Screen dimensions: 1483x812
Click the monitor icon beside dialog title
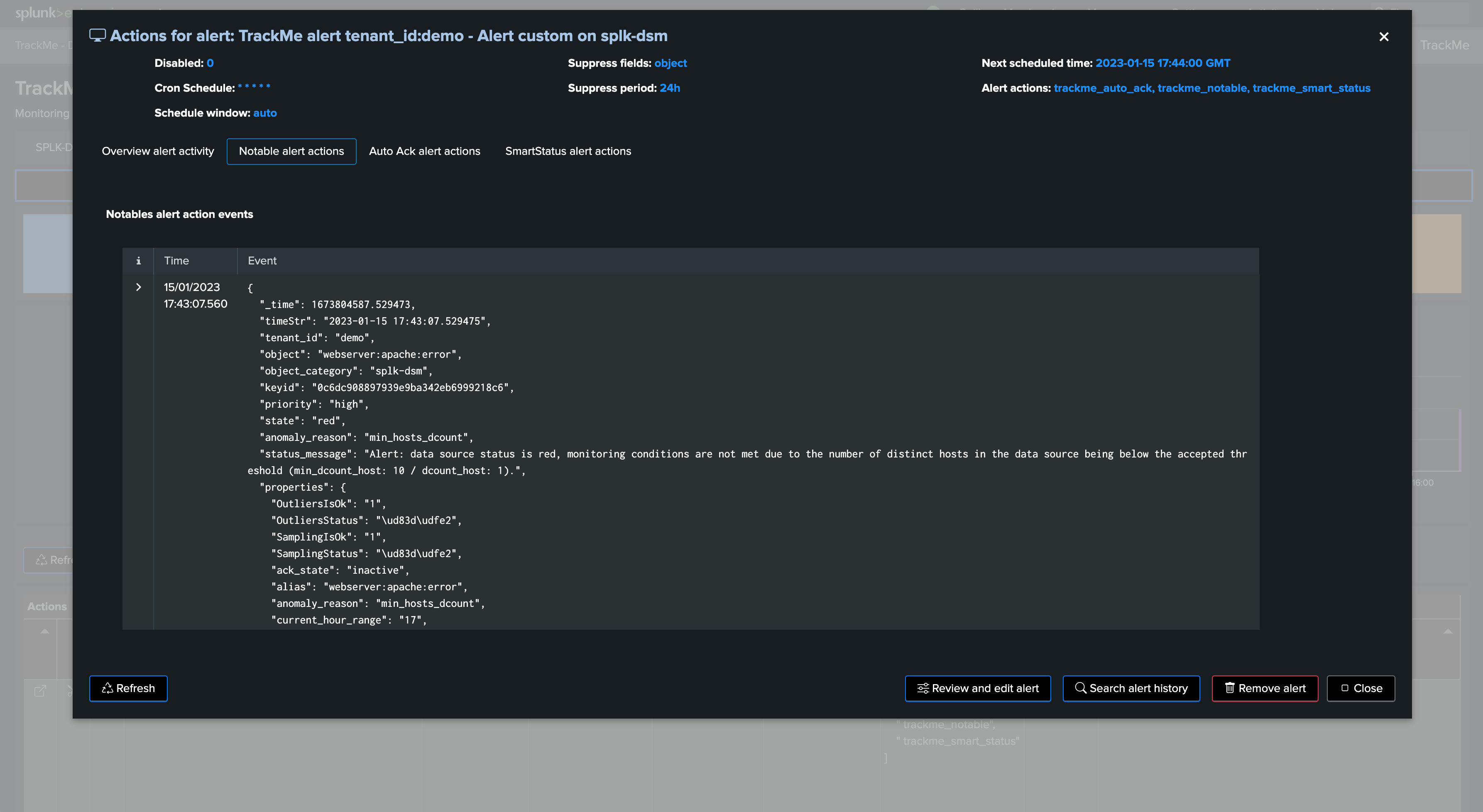pos(97,36)
